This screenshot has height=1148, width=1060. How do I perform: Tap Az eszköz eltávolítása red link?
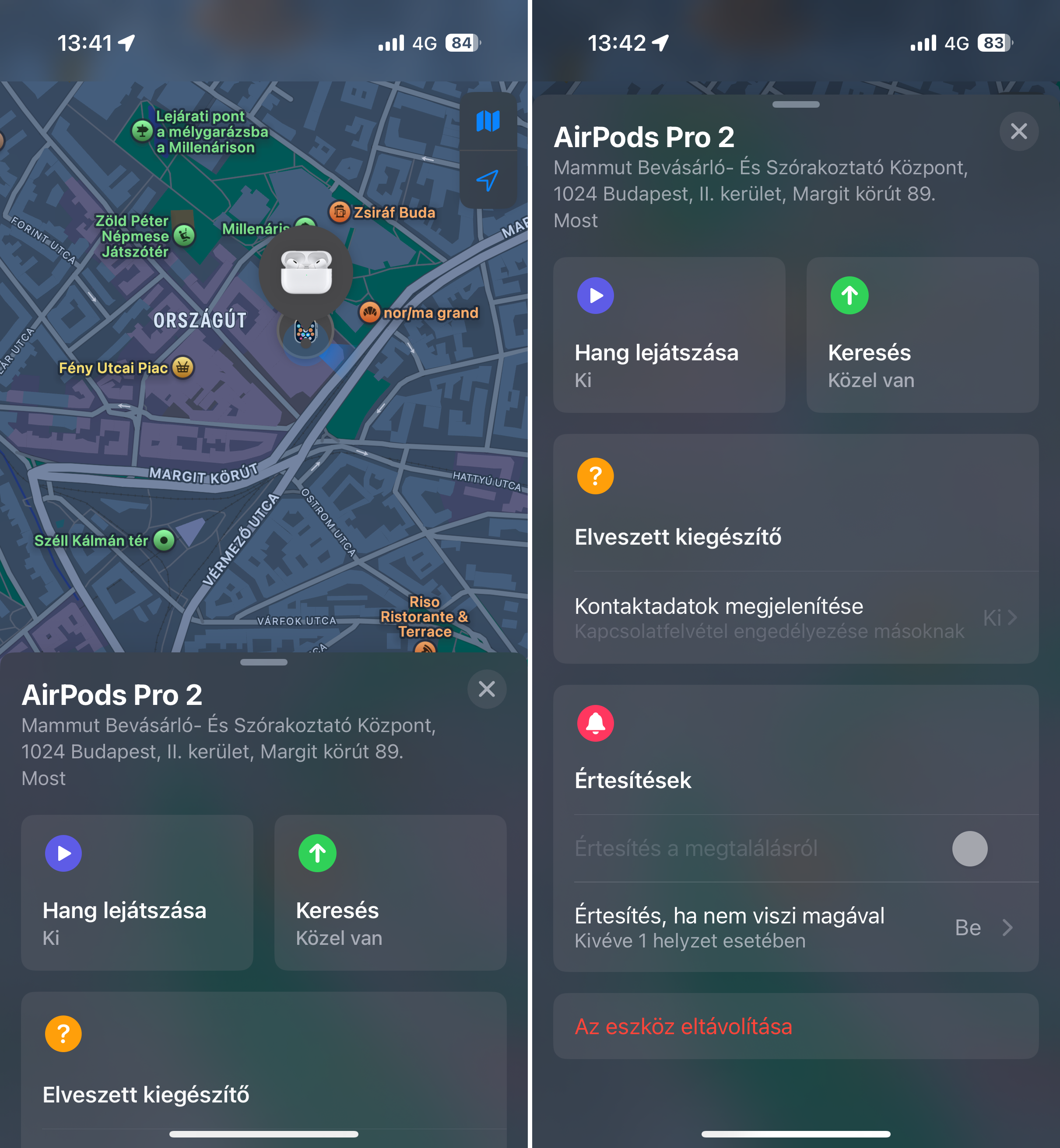click(x=683, y=1026)
